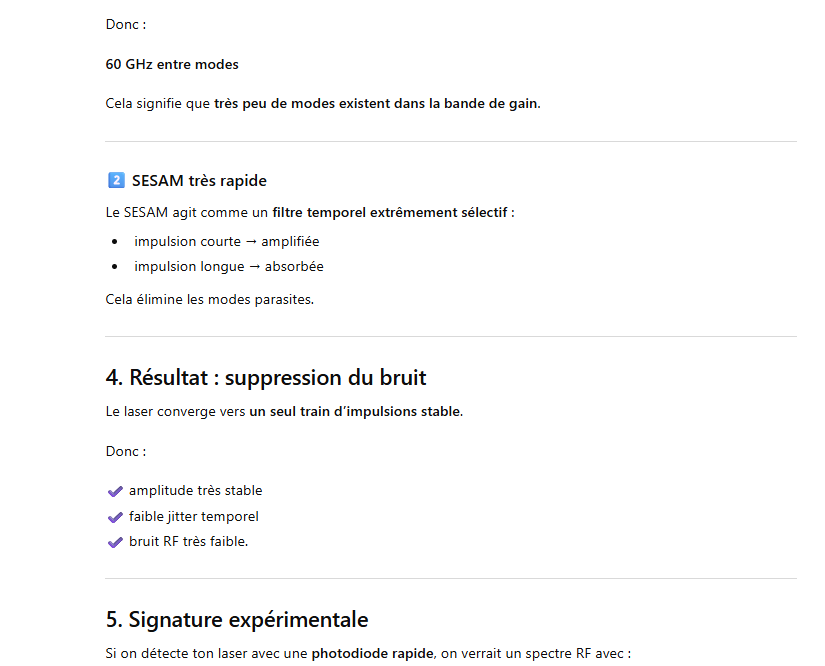Click the bold words "photodiode rapide"

[x=373, y=654]
